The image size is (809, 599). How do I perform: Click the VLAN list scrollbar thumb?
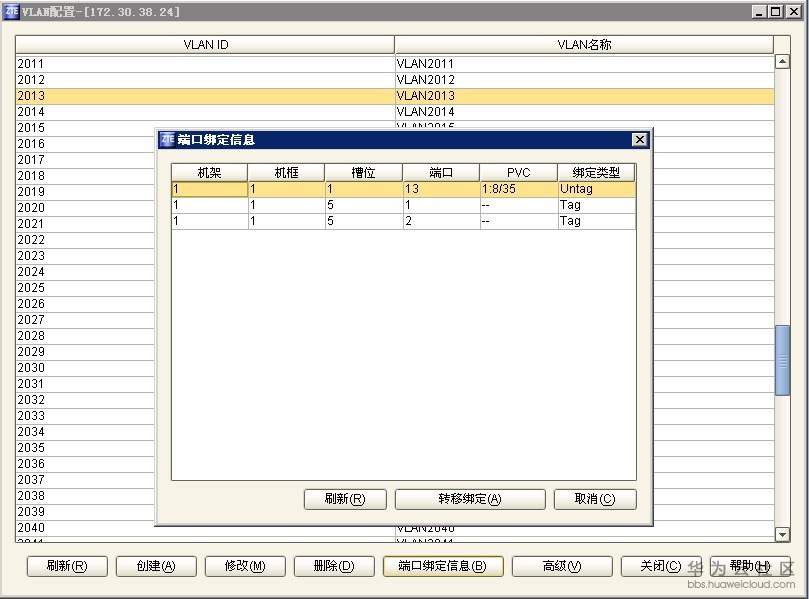click(x=782, y=360)
